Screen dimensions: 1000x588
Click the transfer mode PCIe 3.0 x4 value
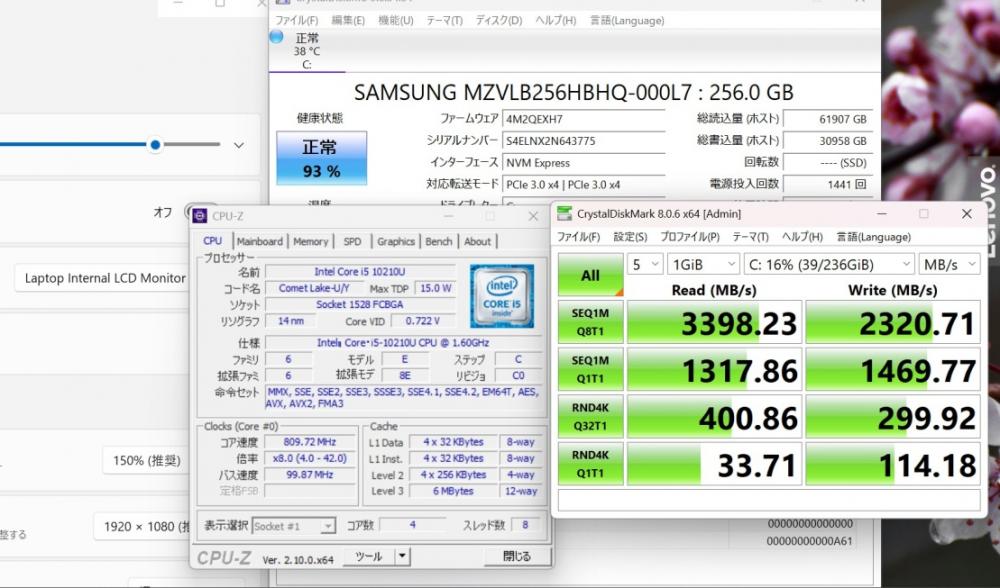(x=584, y=184)
